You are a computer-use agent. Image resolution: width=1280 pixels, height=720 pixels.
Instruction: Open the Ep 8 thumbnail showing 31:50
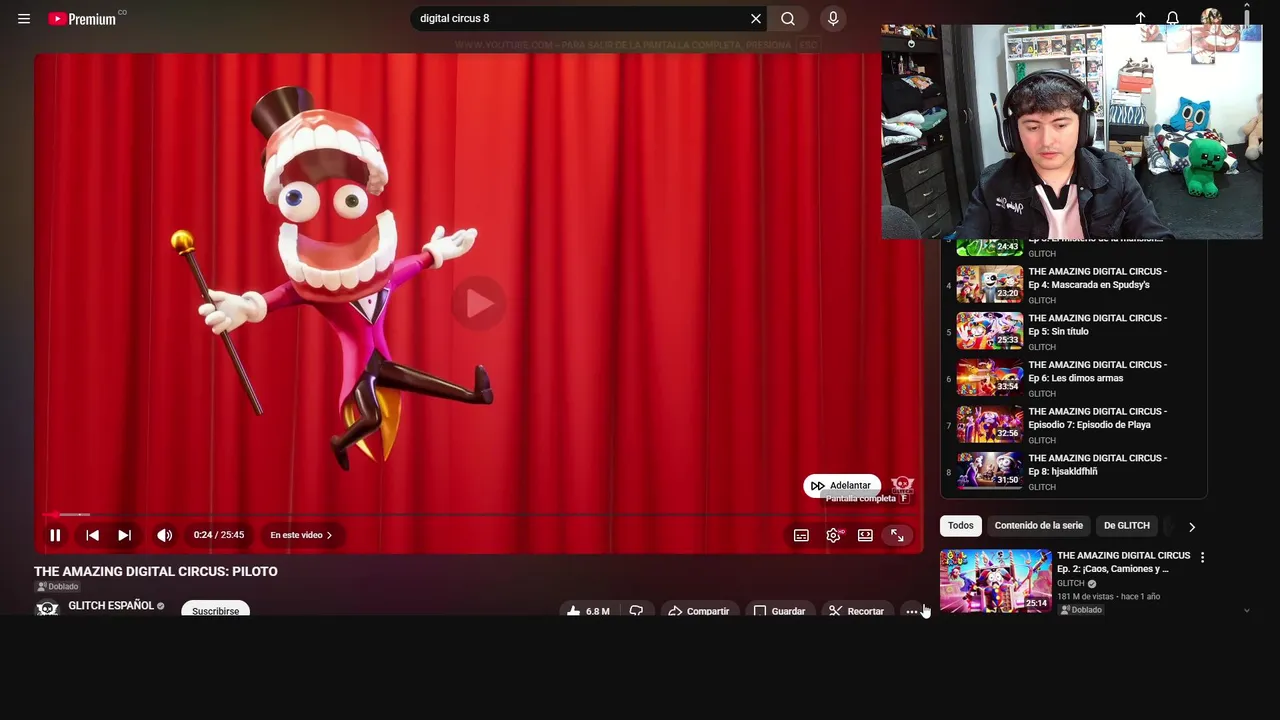989,471
